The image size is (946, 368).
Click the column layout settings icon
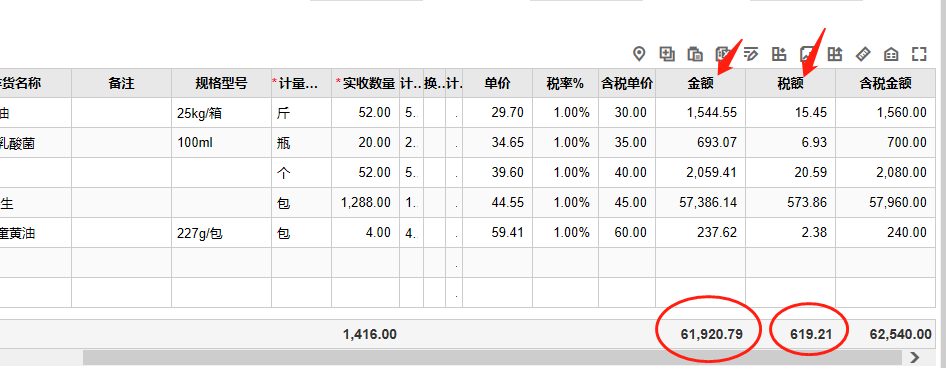click(x=779, y=54)
